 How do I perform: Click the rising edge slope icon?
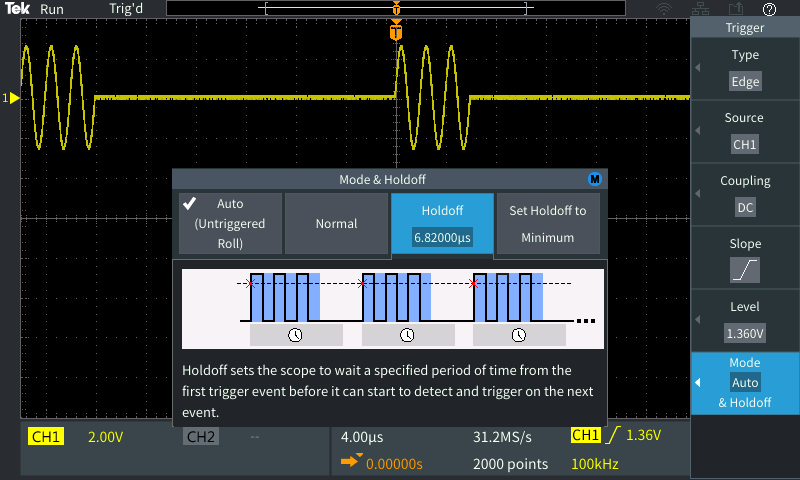click(x=745, y=270)
